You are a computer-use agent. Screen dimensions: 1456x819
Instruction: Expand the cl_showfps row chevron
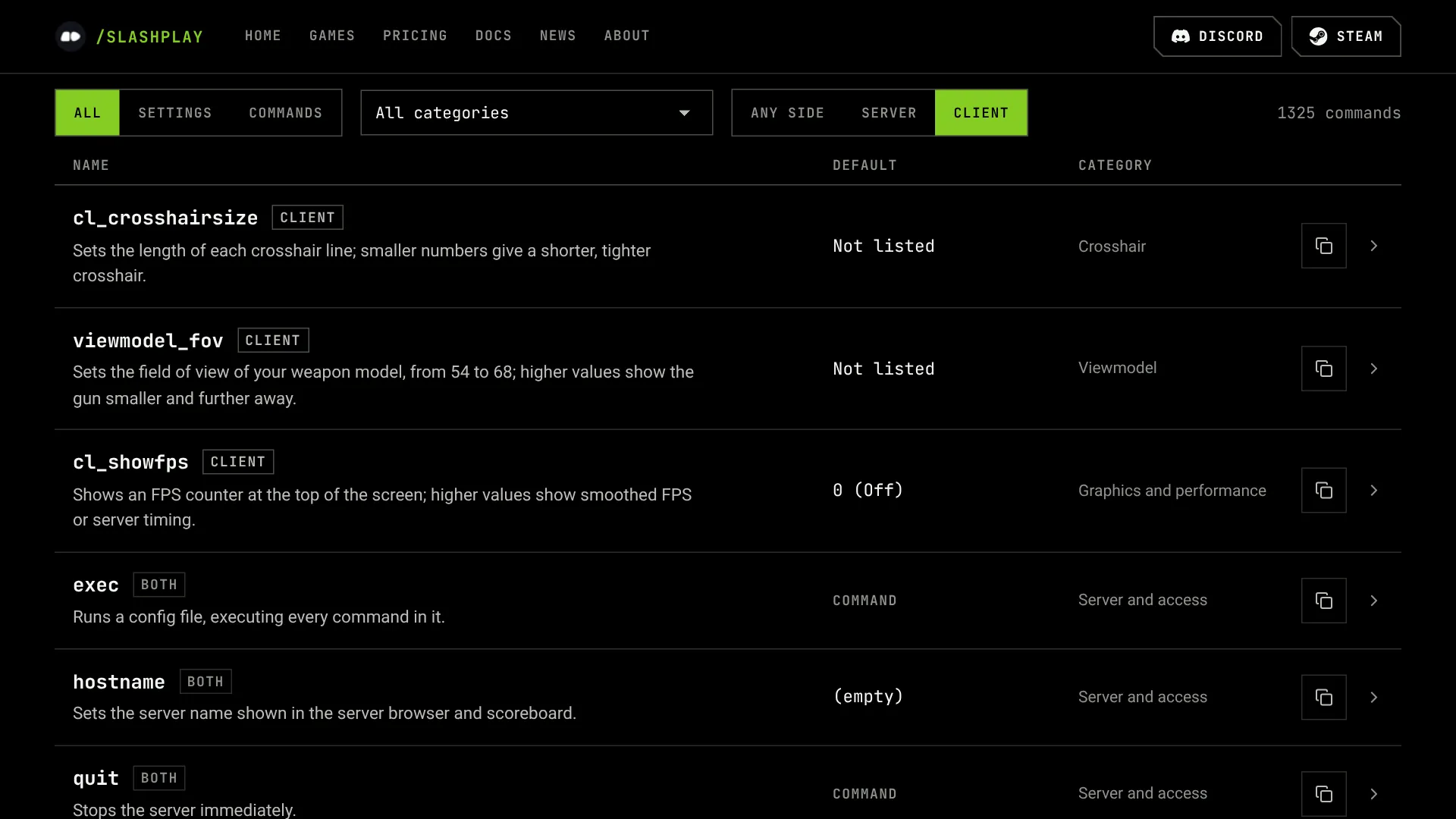pyautogui.click(x=1373, y=491)
